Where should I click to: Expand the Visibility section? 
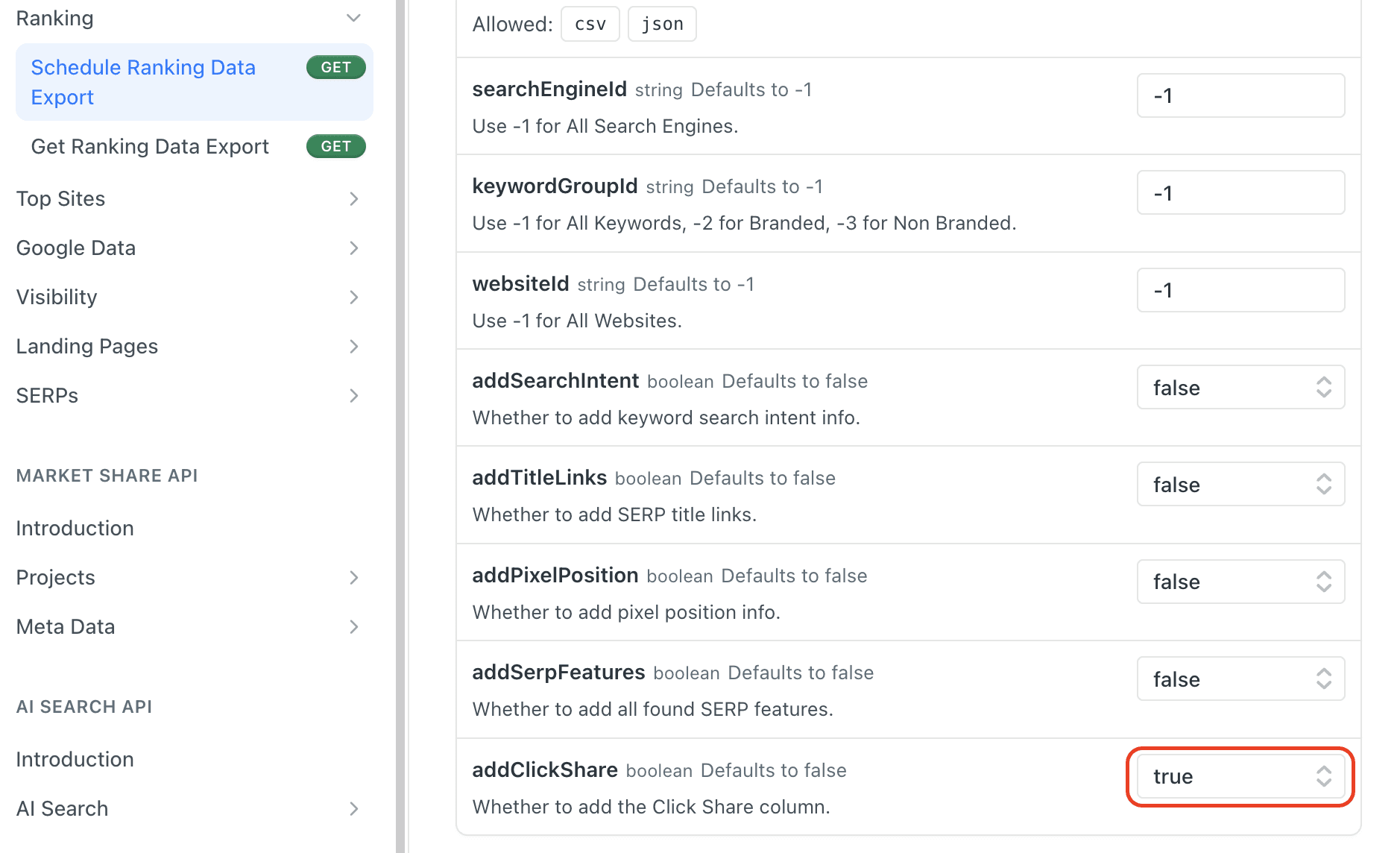(x=353, y=298)
